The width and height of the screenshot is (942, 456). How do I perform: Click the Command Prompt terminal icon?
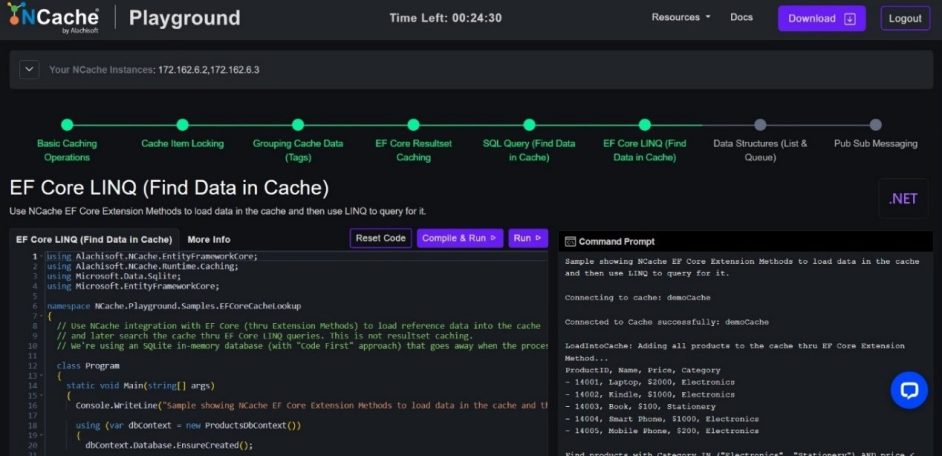pyautogui.click(x=570, y=242)
